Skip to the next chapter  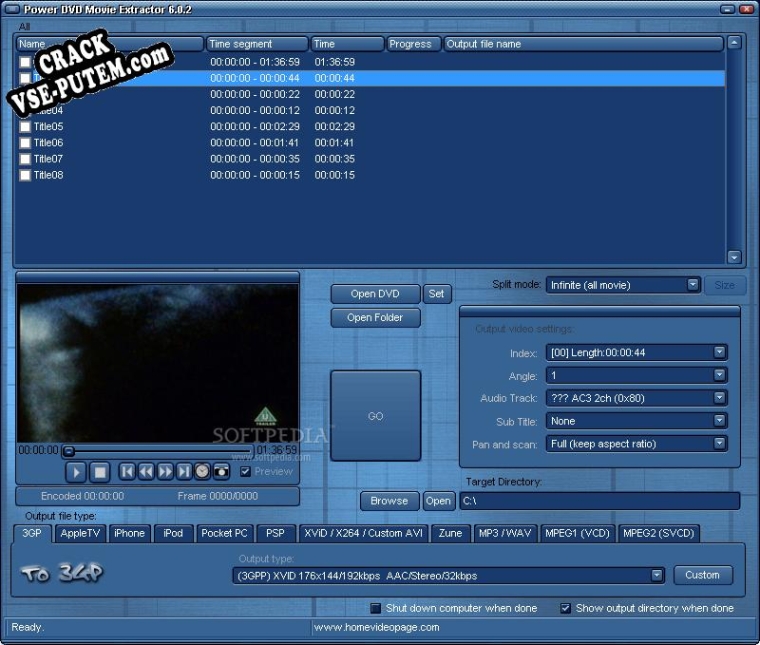(x=184, y=472)
